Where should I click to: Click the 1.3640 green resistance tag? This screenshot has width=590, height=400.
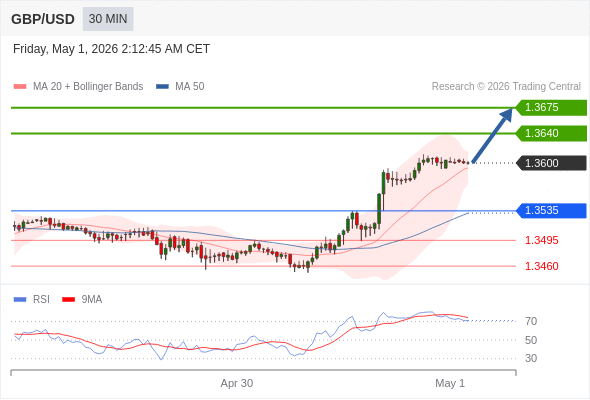point(551,133)
